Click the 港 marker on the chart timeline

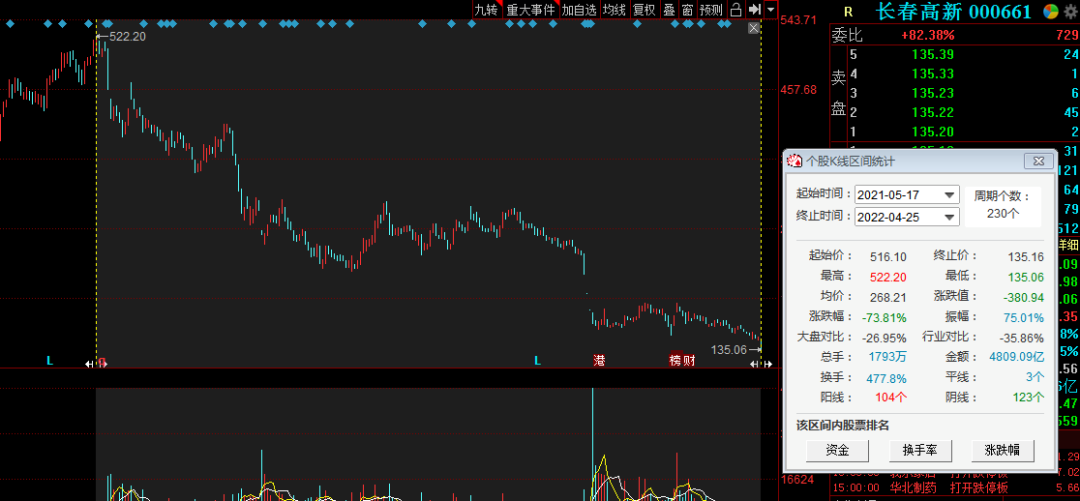(599, 359)
